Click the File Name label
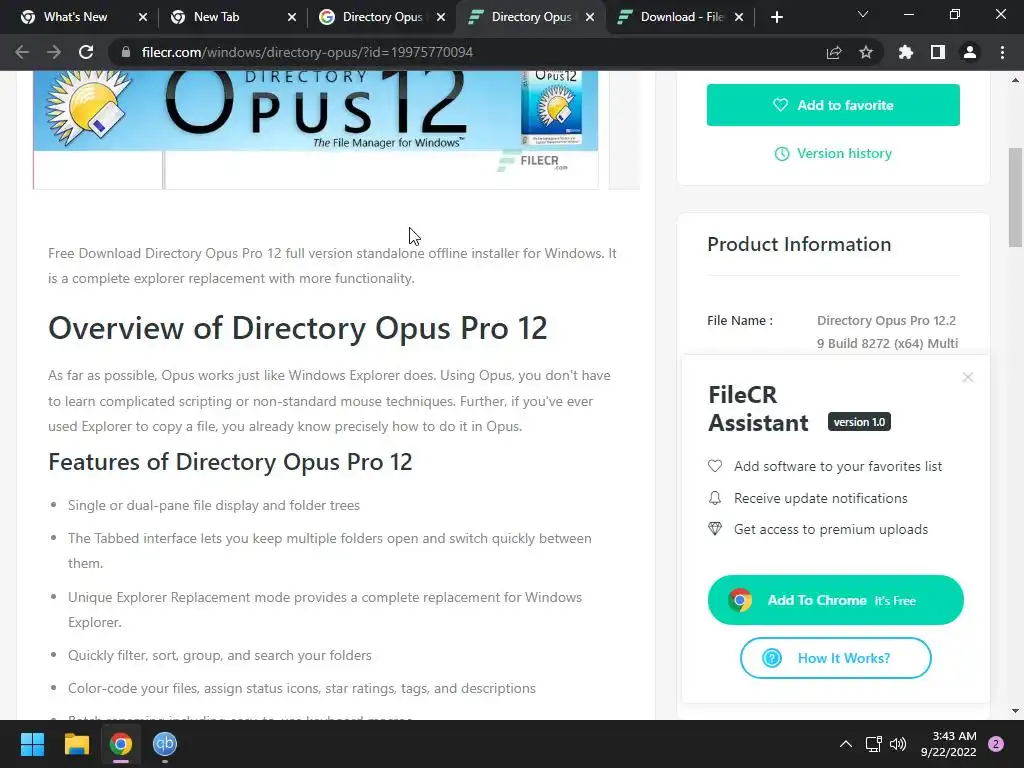This screenshot has height=768, width=1024. coord(739,321)
